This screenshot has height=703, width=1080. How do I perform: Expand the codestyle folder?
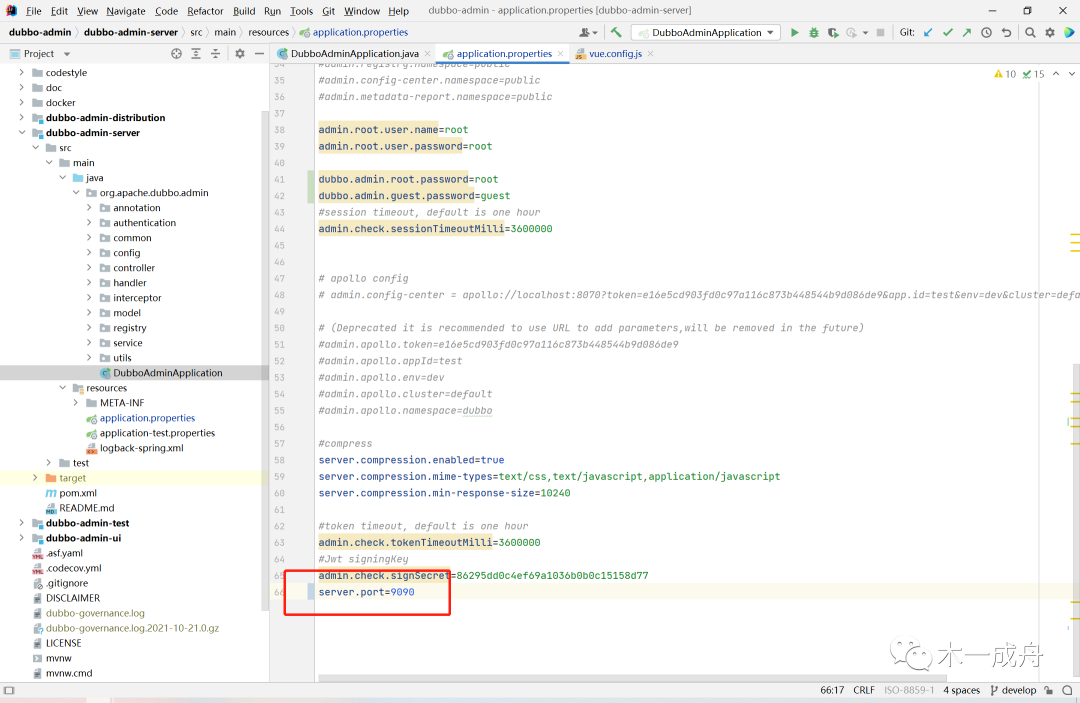pyautogui.click(x=22, y=72)
